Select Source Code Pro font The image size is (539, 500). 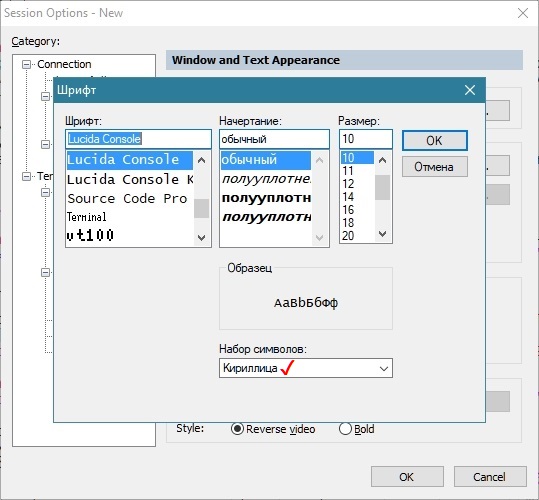[130, 199]
